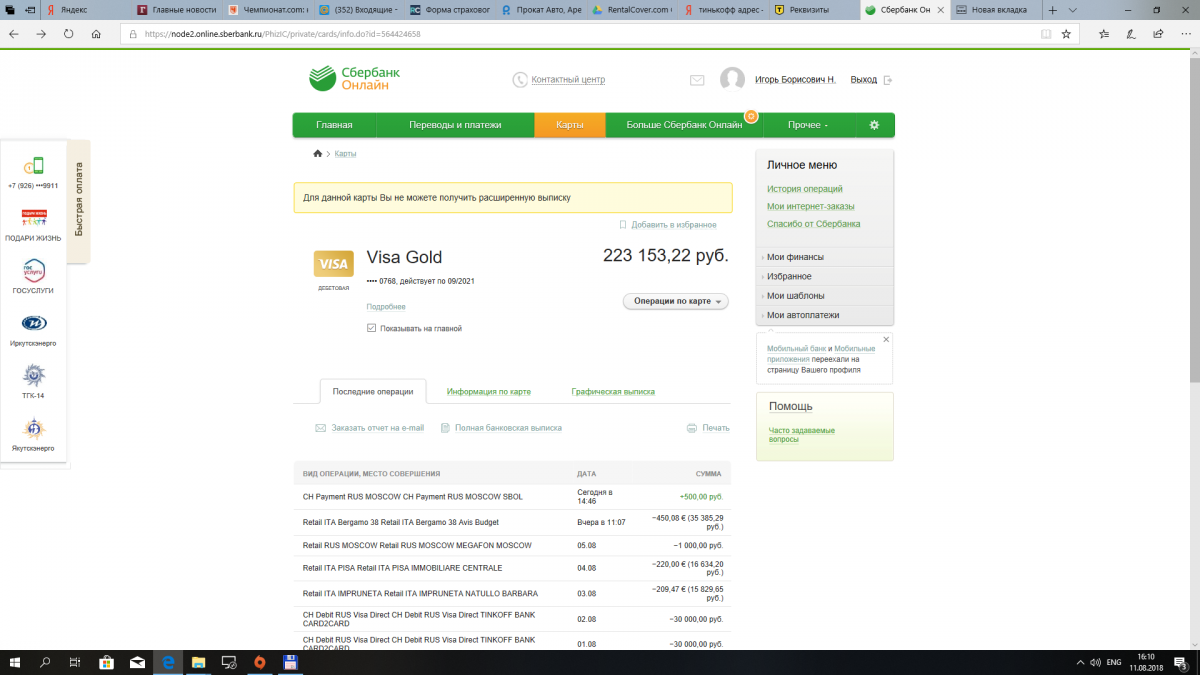Click the browser favorites star icon
Viewport: 1200px width, 675px height.
tap(1066, 33)
